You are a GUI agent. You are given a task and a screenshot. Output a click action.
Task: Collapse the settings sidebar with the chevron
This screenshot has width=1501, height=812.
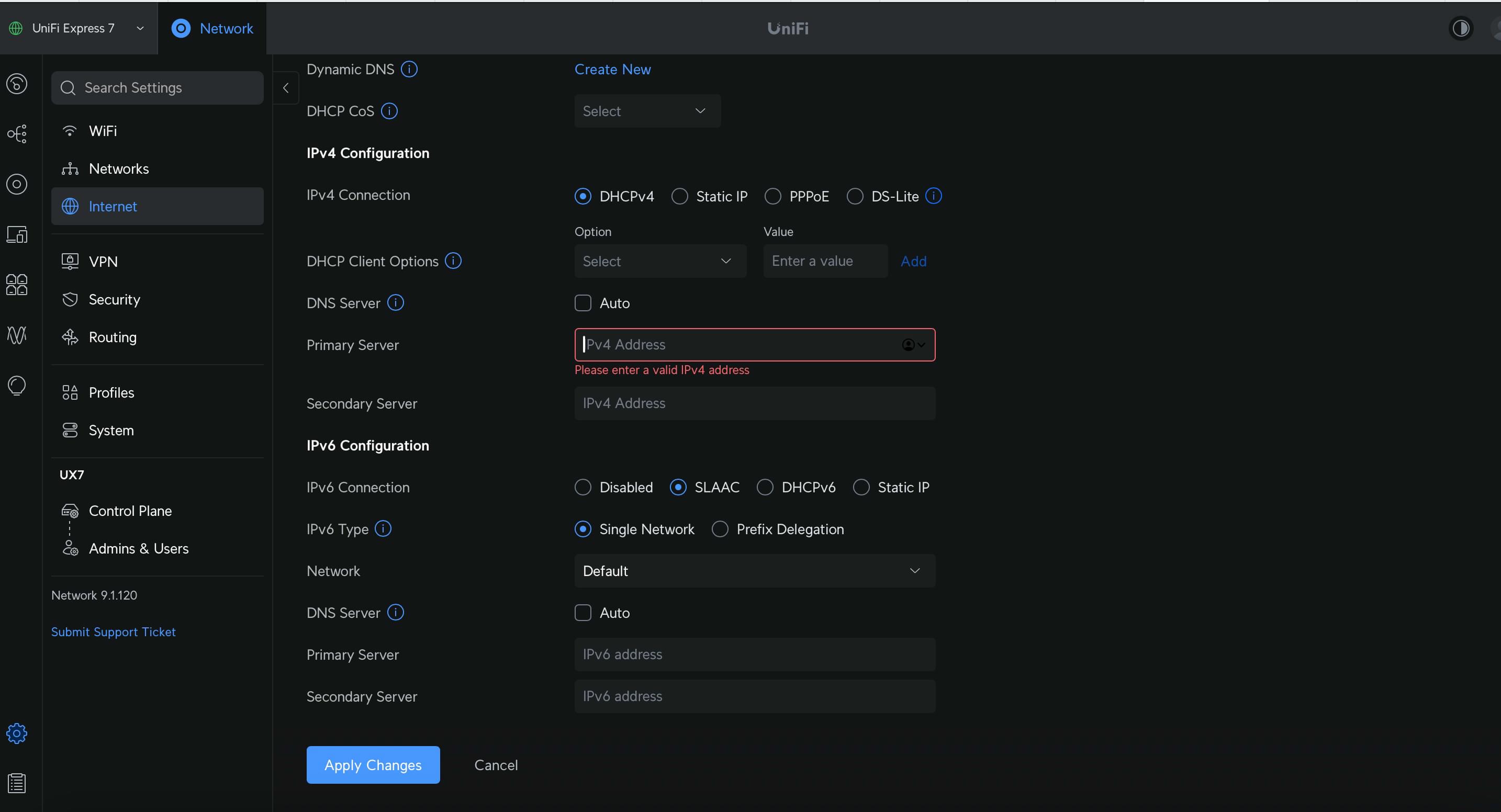click(286, 88)
